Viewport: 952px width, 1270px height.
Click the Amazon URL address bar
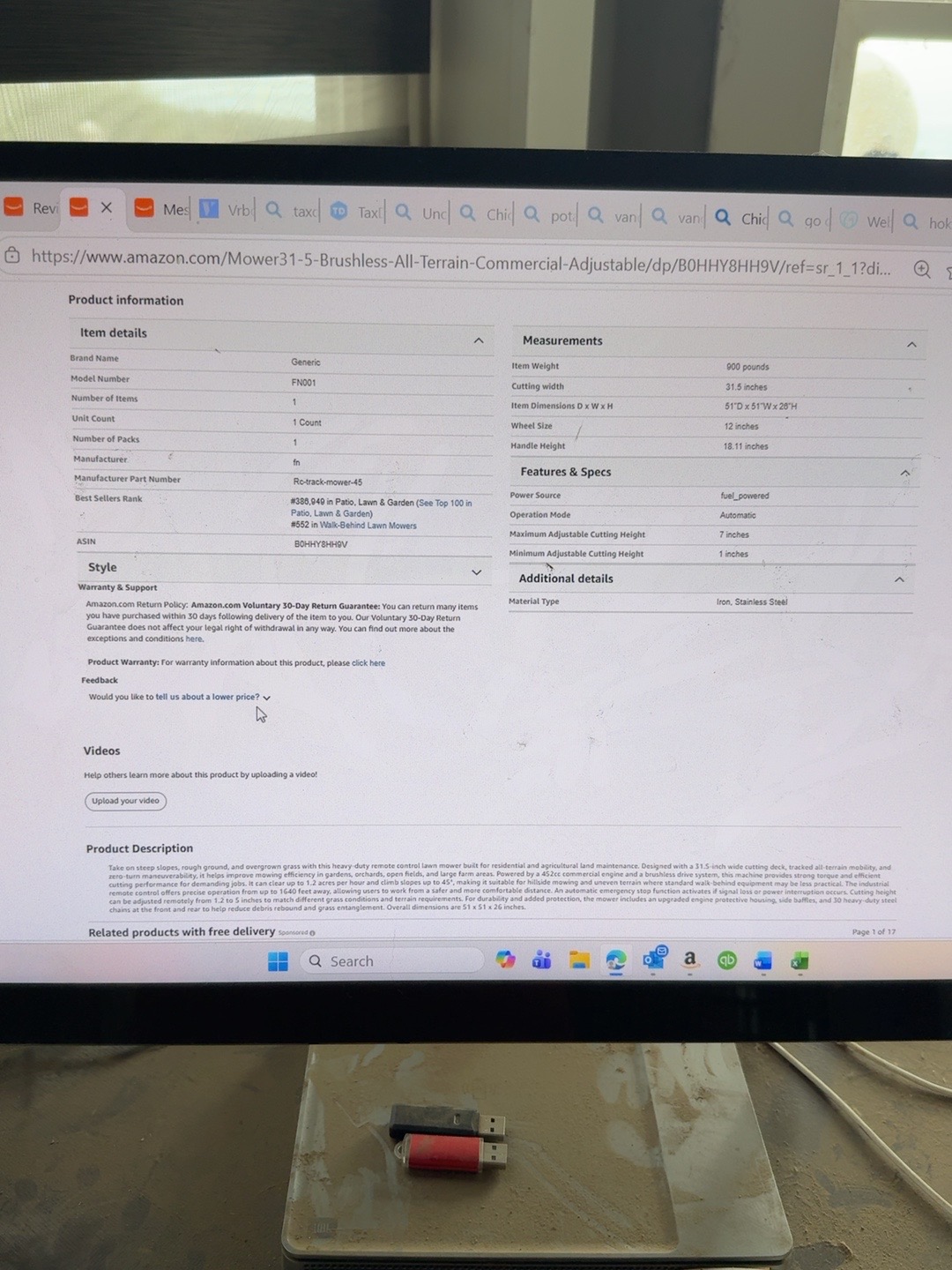[461, 262]
